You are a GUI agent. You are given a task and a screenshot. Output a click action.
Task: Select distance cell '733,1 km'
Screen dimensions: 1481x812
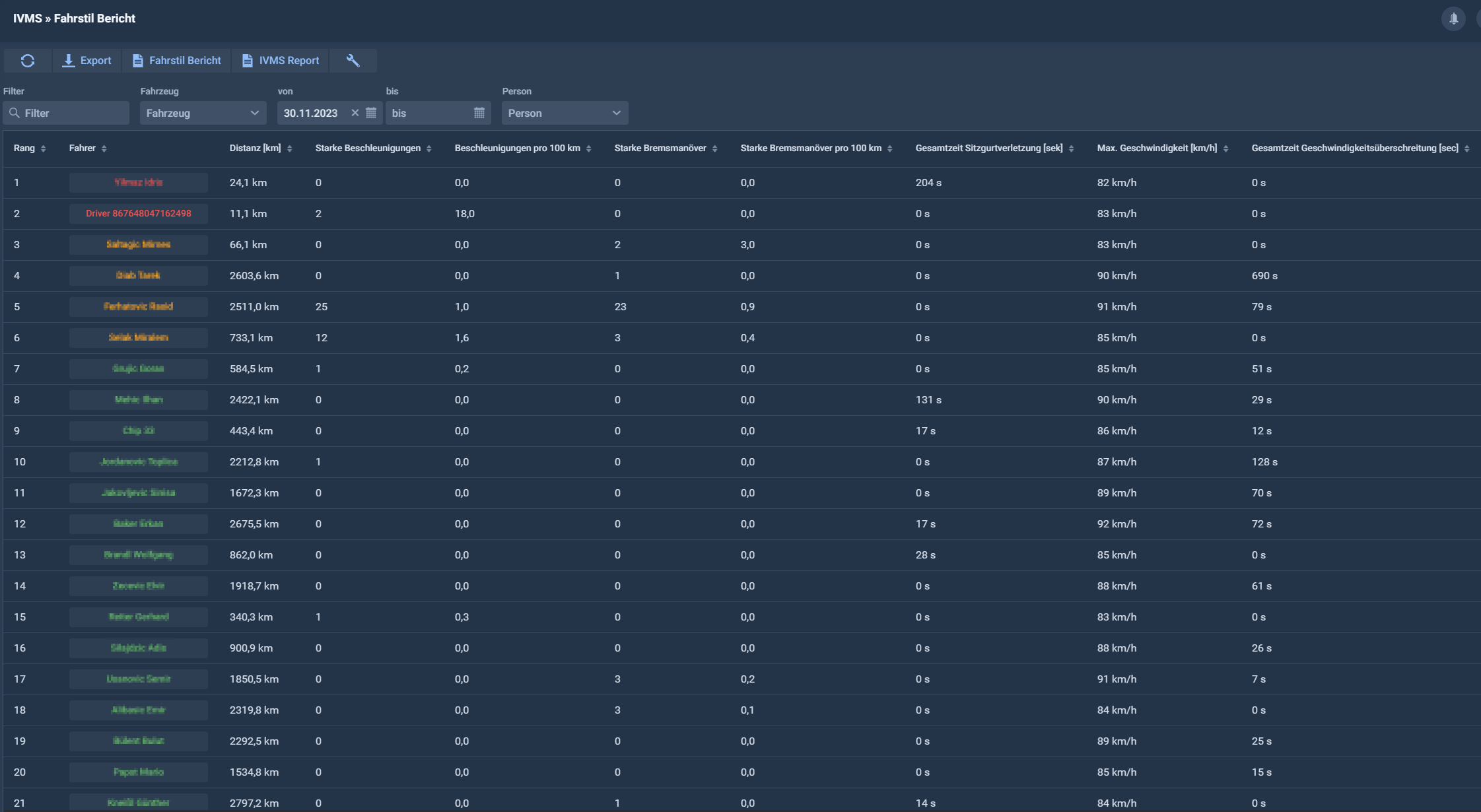251,337
